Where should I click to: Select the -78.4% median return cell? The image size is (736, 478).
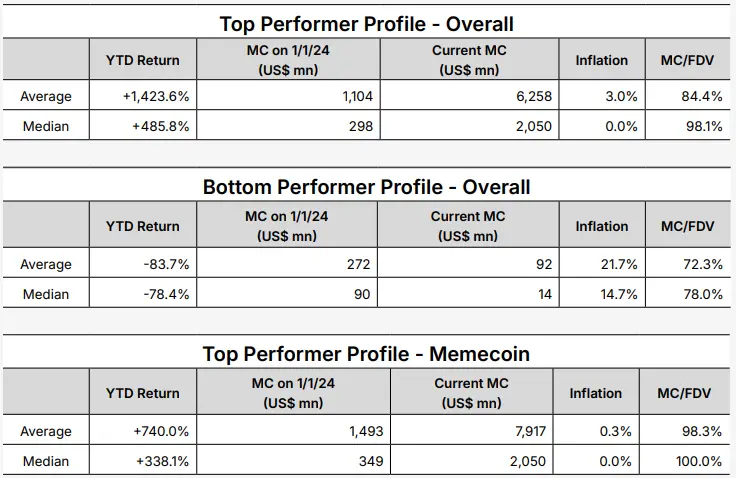click(x=165, y=293)
